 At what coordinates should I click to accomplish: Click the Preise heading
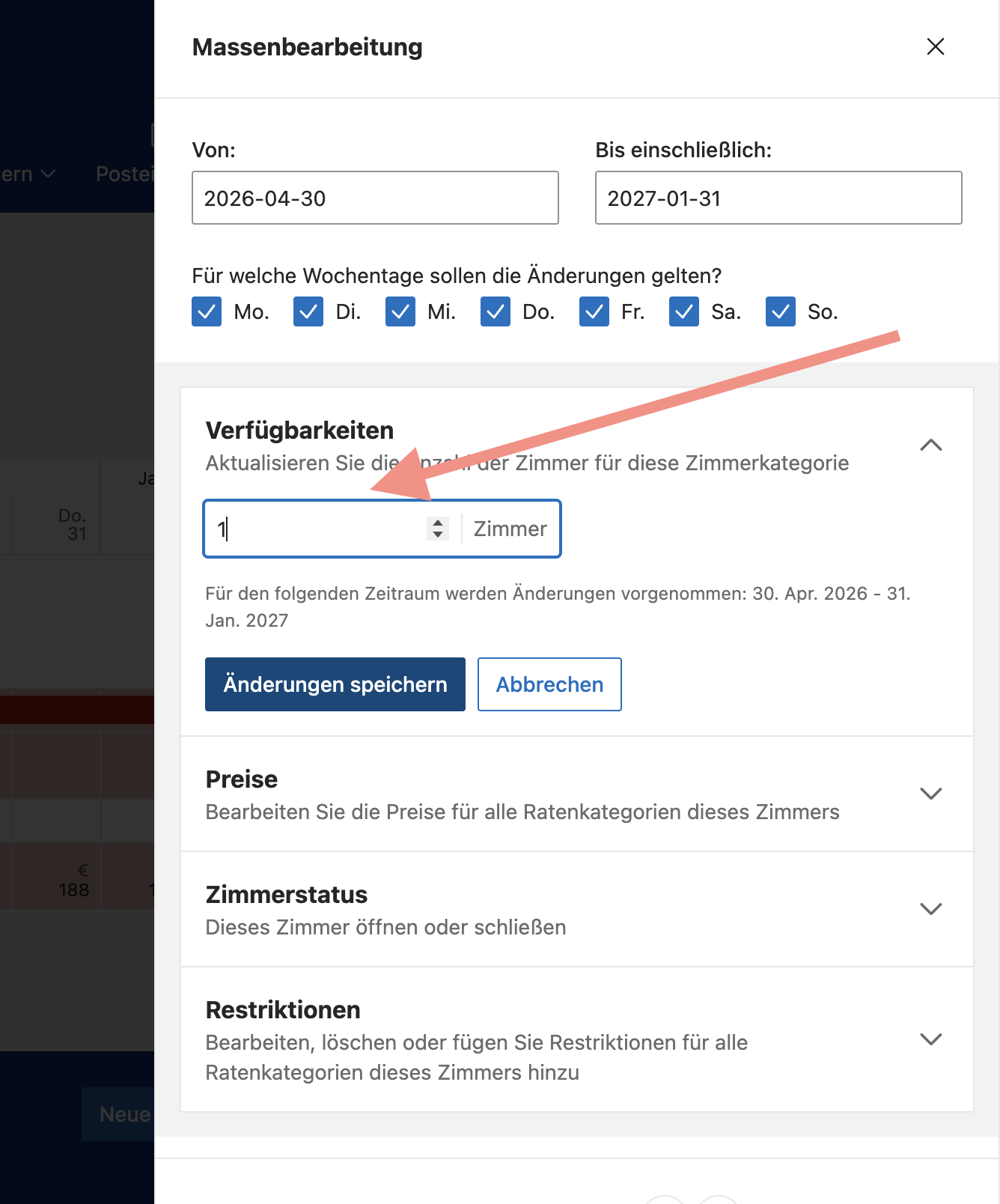(x=242, y=779)
